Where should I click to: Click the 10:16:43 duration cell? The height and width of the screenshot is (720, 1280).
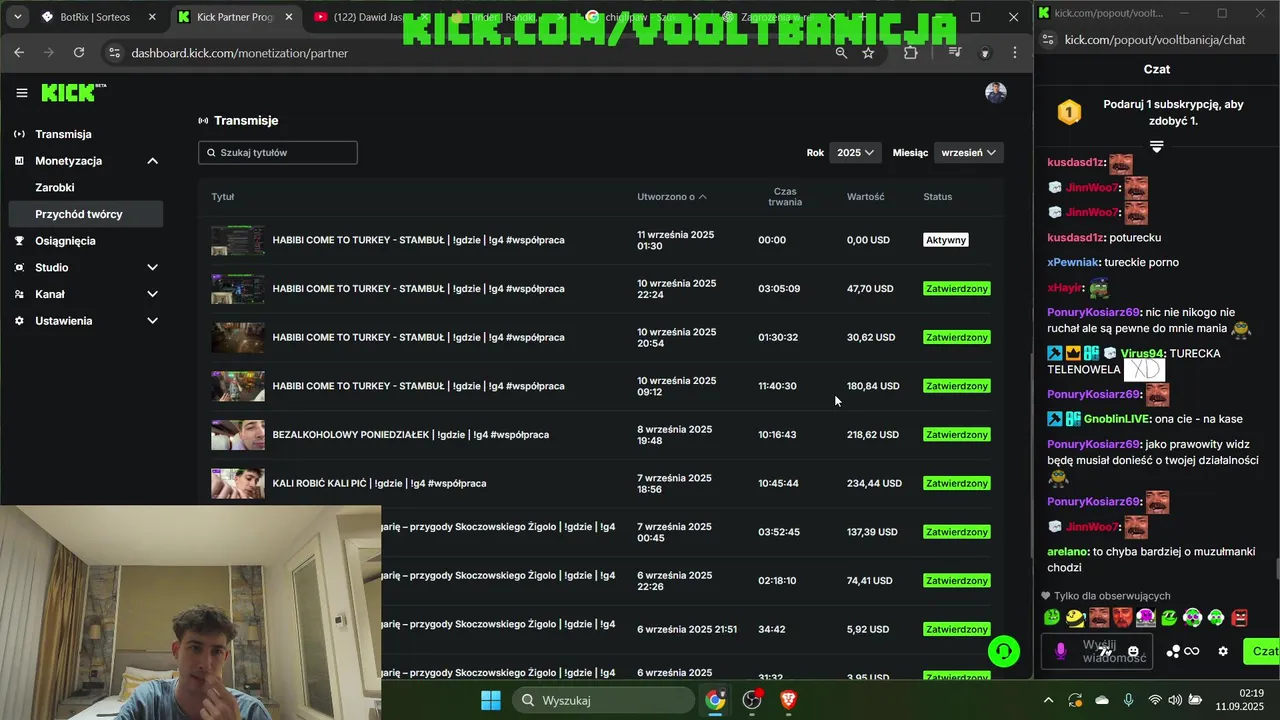pos(777,435)
